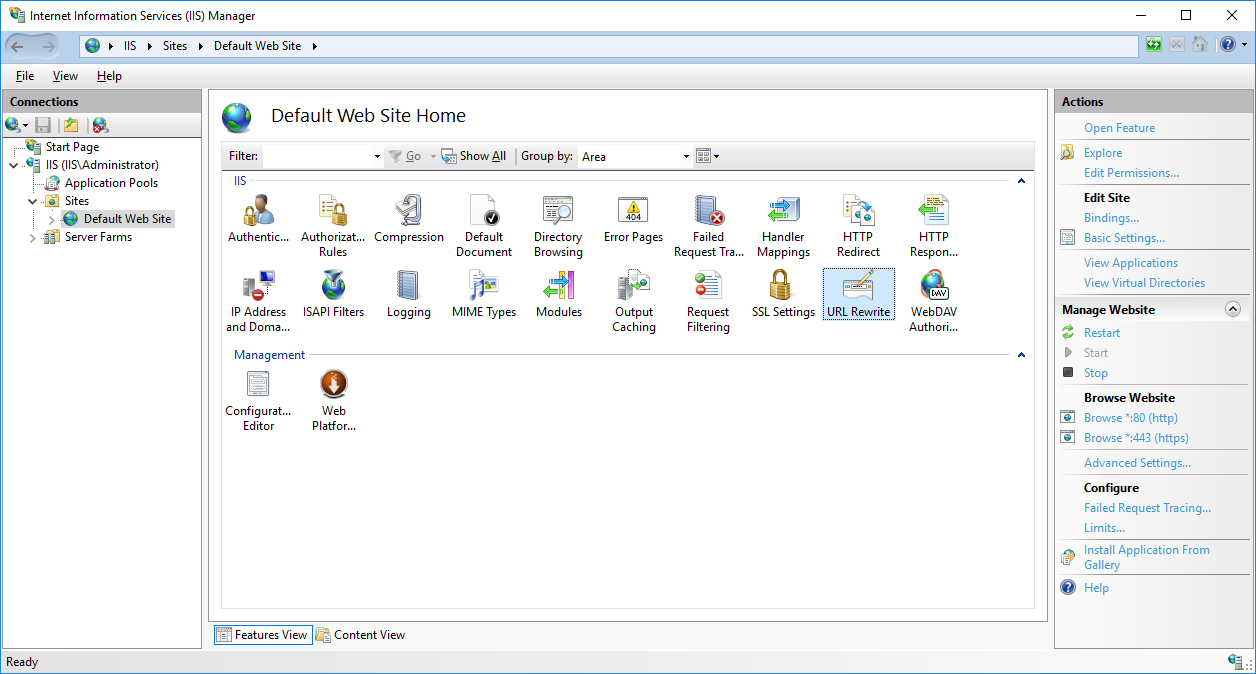Open Advanced Settings link
The image size is (1256, 674).
pos(1137,463)
